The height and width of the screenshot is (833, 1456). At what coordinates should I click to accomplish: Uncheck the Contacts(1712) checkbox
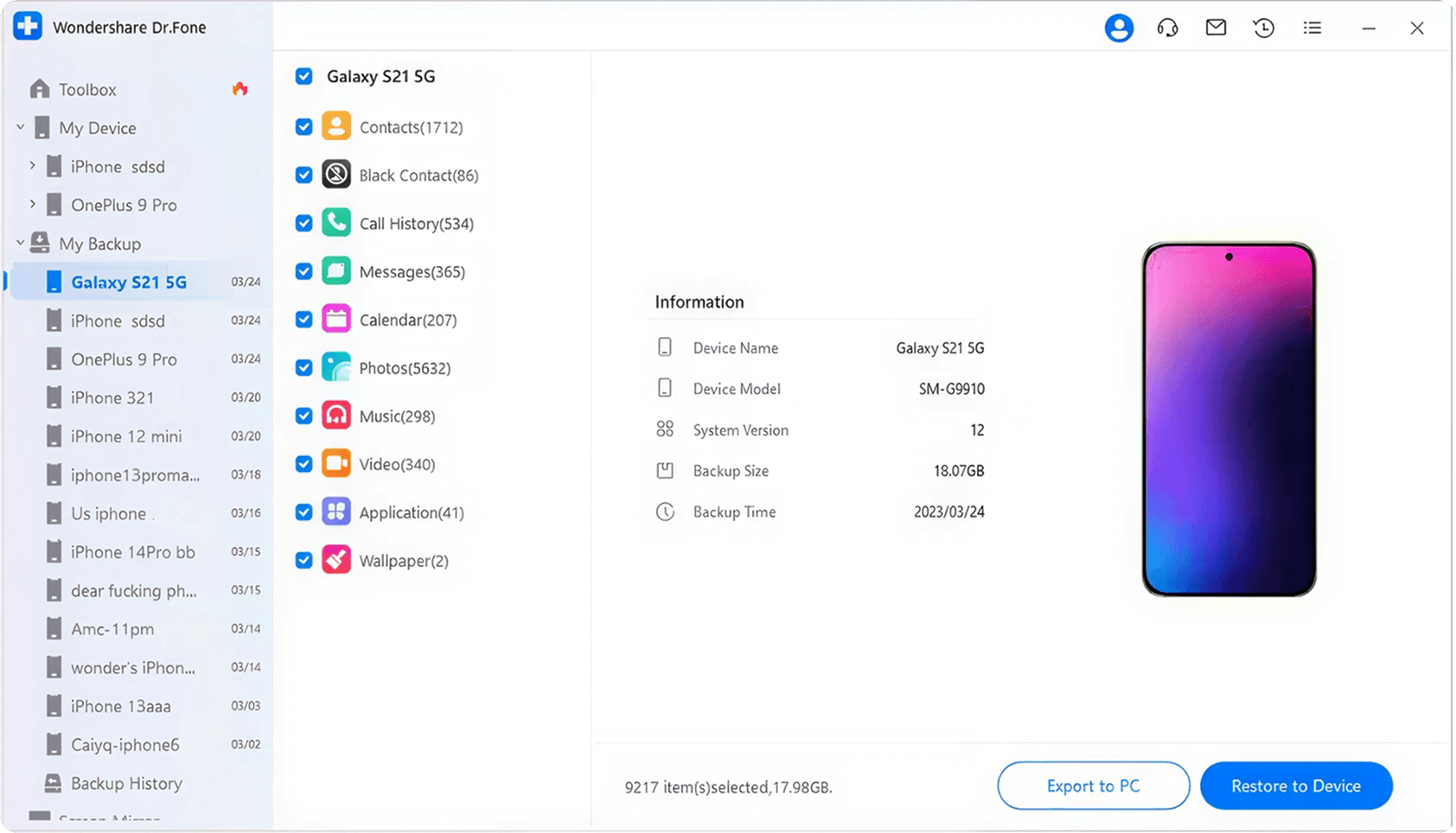pyautogui.click(x=303, y=127)
